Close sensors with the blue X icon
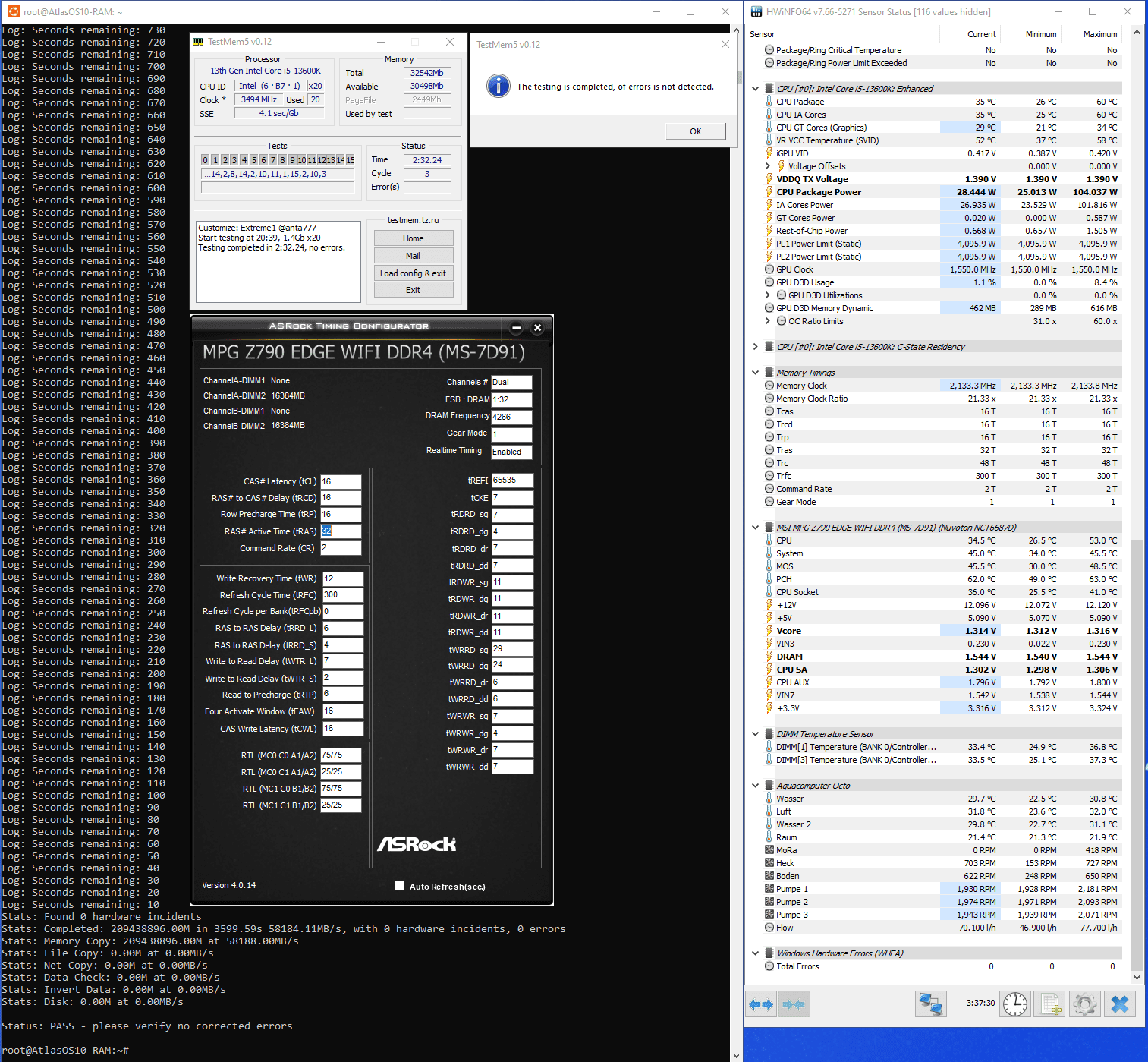Viewport: 1148px width, 1062px height. (x=1120, y=1004)
